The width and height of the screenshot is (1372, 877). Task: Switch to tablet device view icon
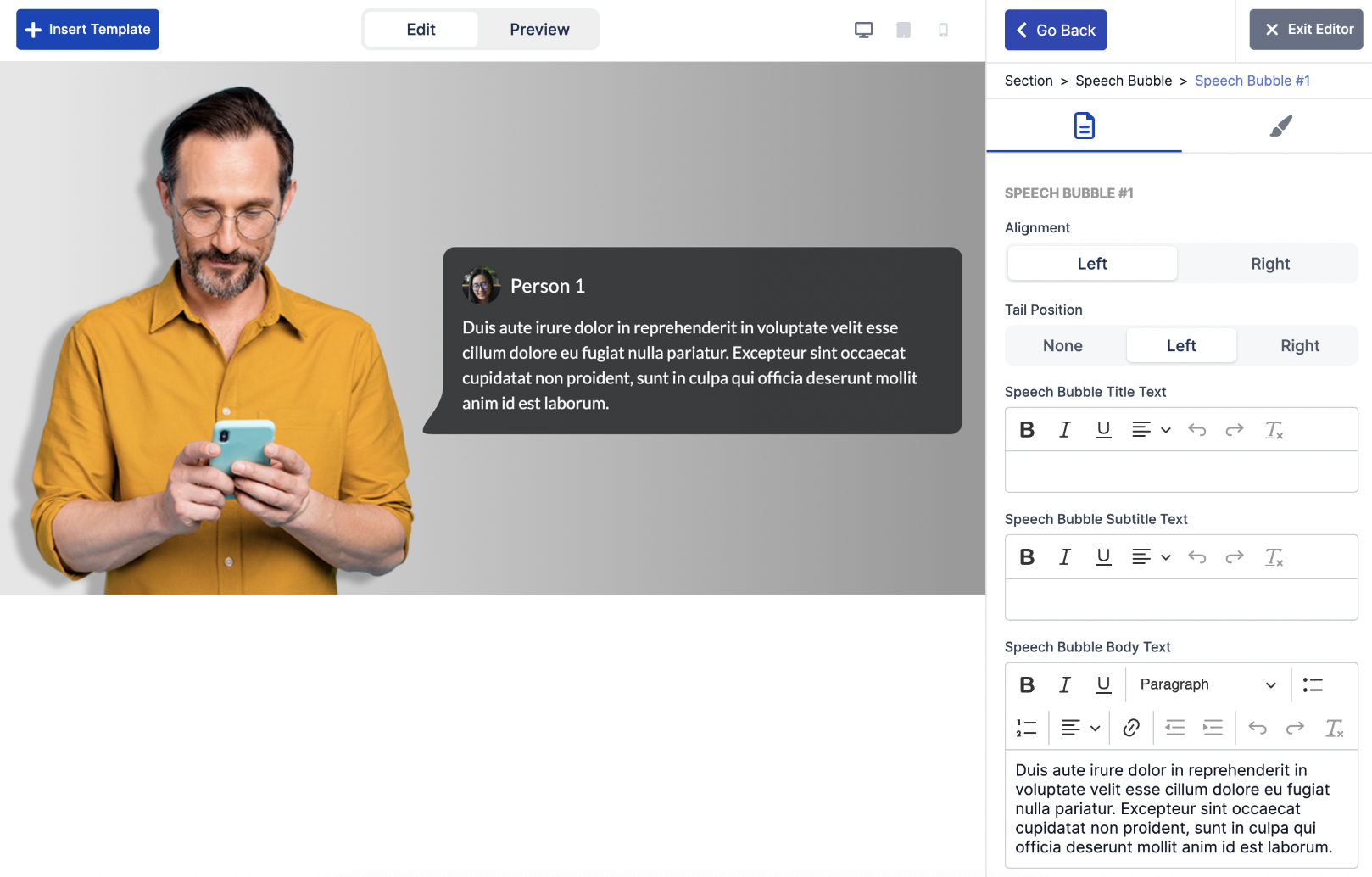point(903,30)
